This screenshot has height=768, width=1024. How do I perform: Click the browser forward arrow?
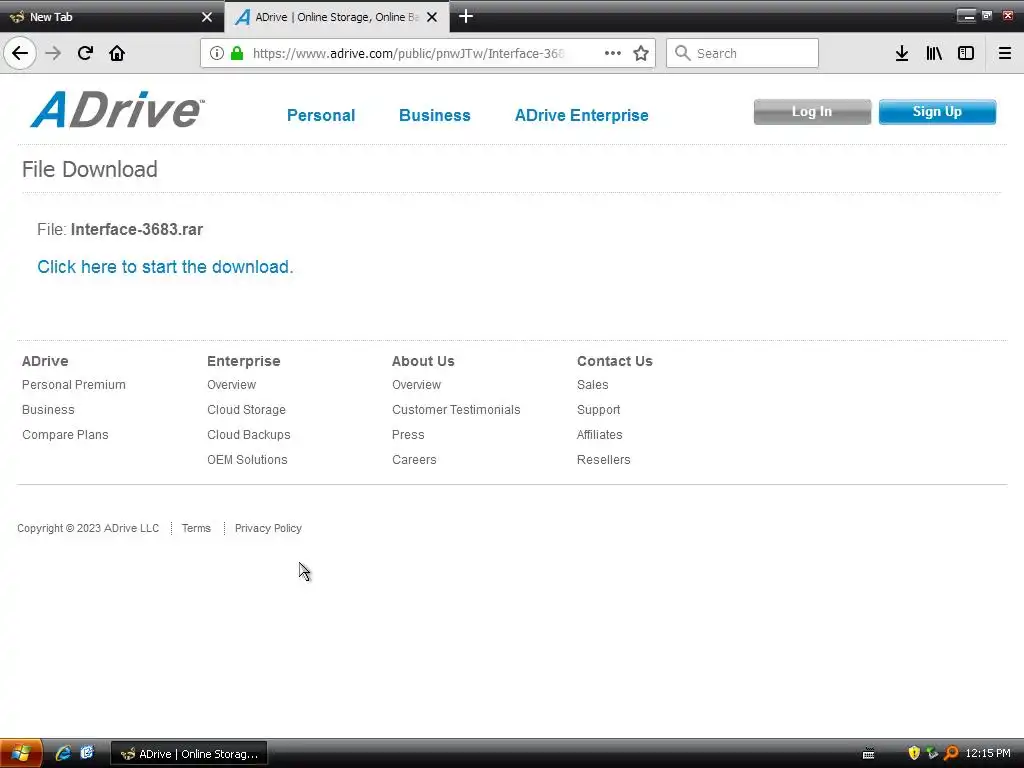point(53,53)
